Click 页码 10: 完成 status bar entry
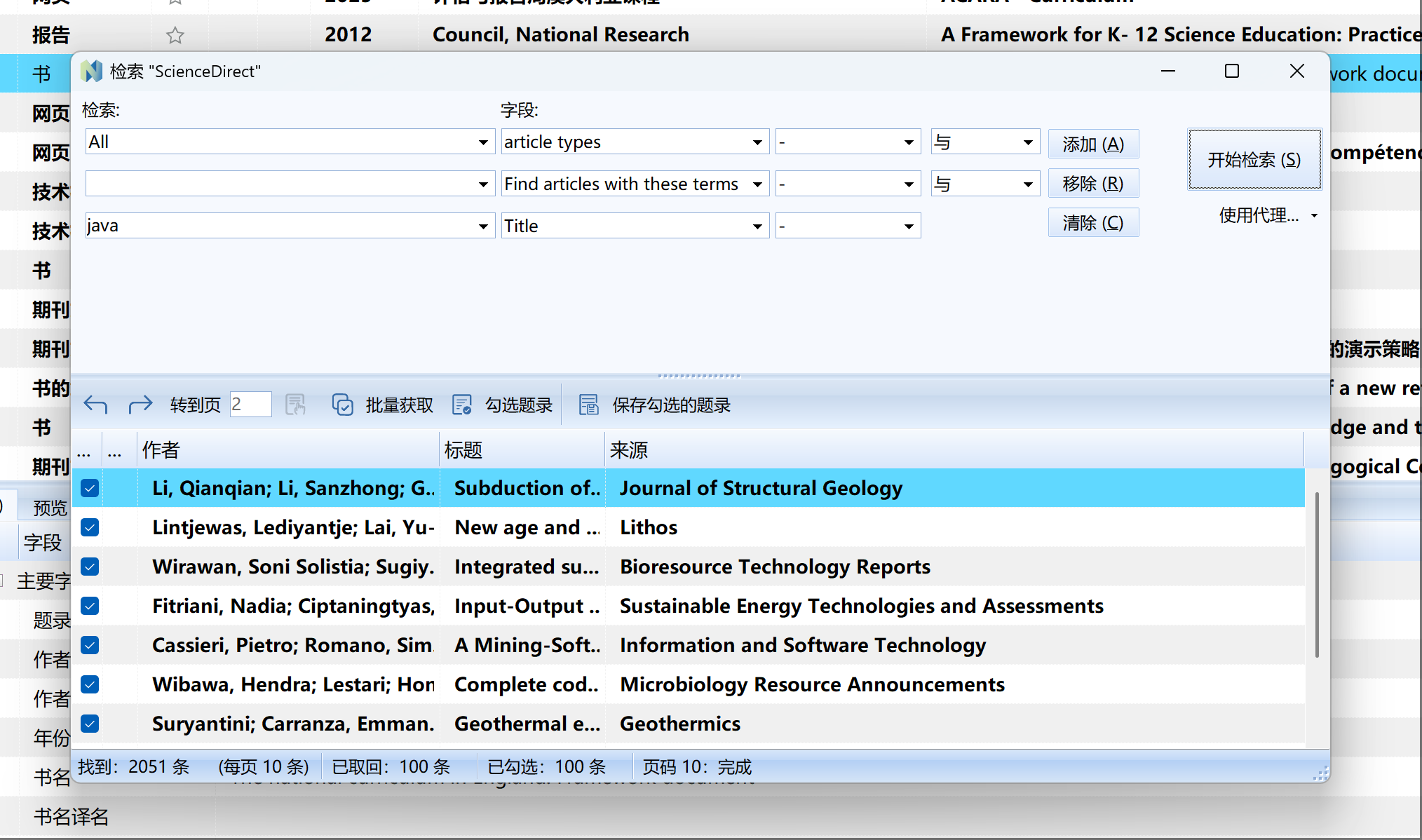The width and height of the screenshot is (1422, 840). (697, 766)
